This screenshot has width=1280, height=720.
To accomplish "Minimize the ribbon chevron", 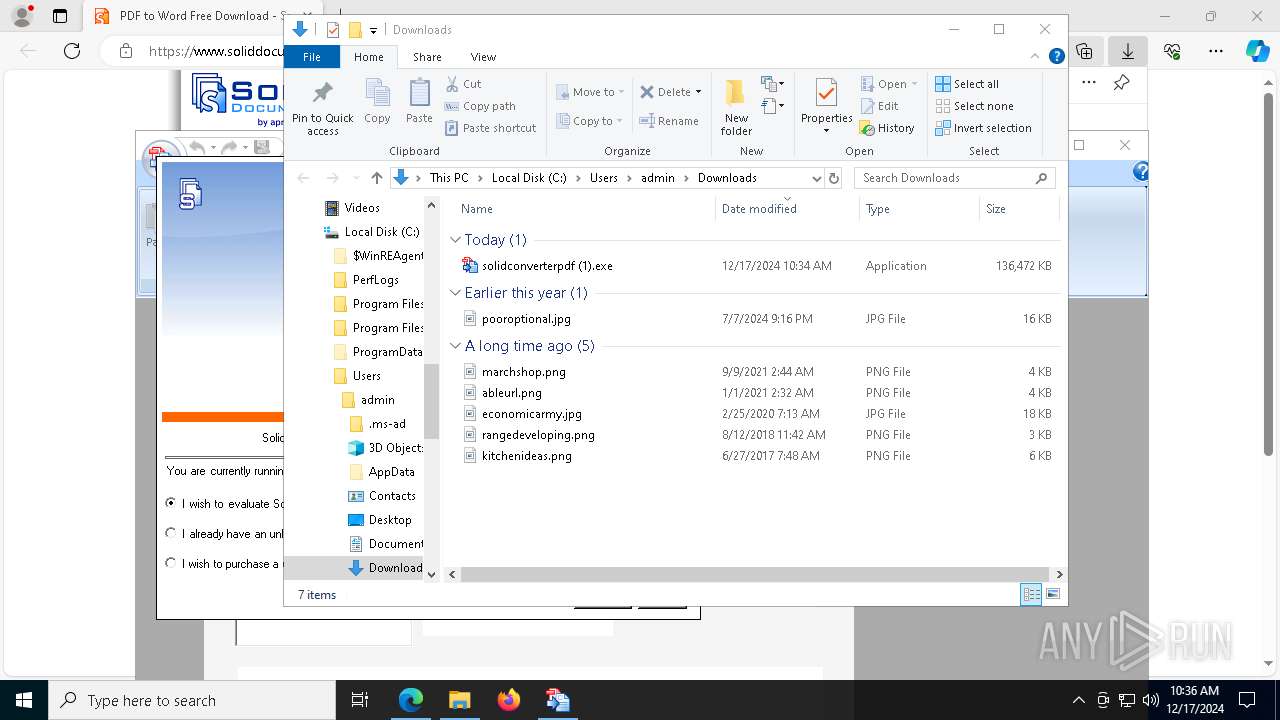I will click(x=1037, y=57).
